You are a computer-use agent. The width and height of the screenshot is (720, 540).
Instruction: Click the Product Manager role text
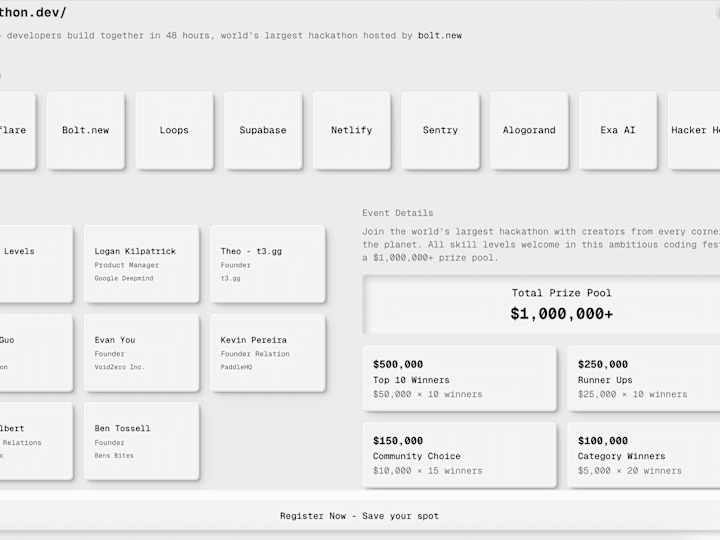click(x=127, y=265)
